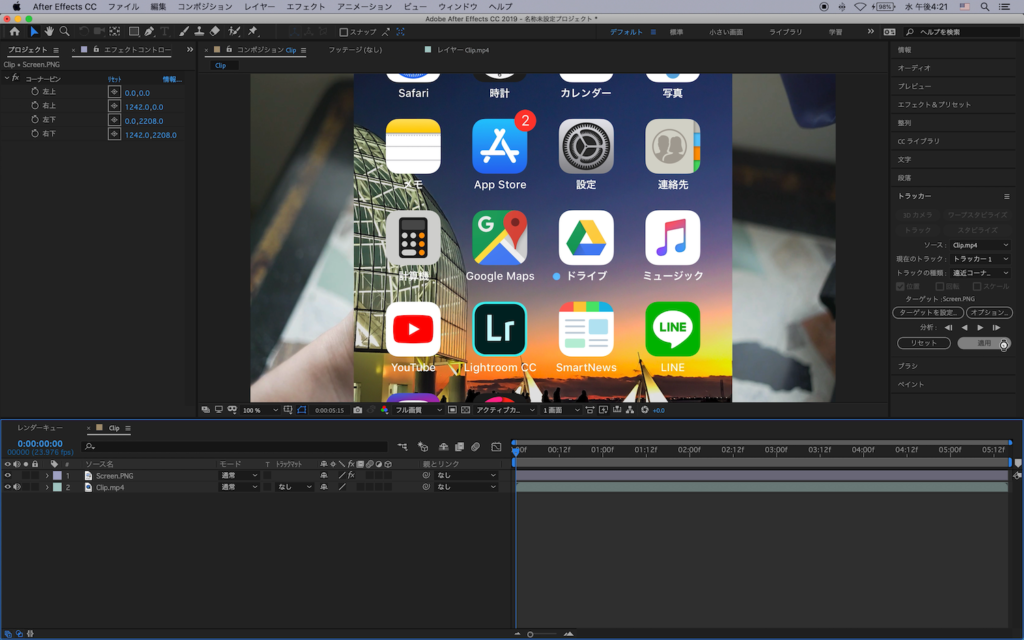Switch to the レンダーキュー tab

40,428
